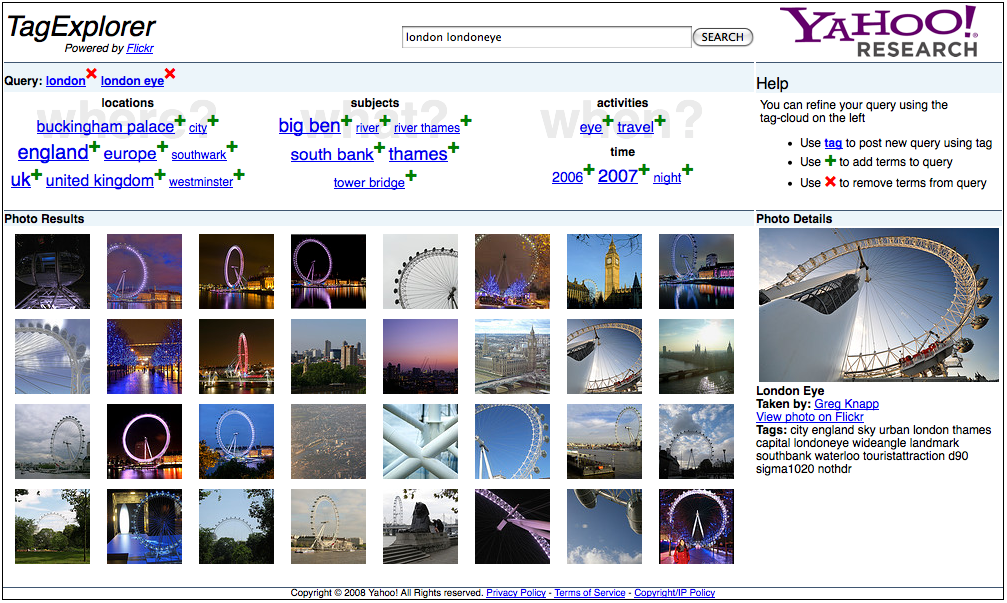This screenshot has height=603, width=1007.
Task: Search by 'united kingdom' tag link
Action: [100, 181]
